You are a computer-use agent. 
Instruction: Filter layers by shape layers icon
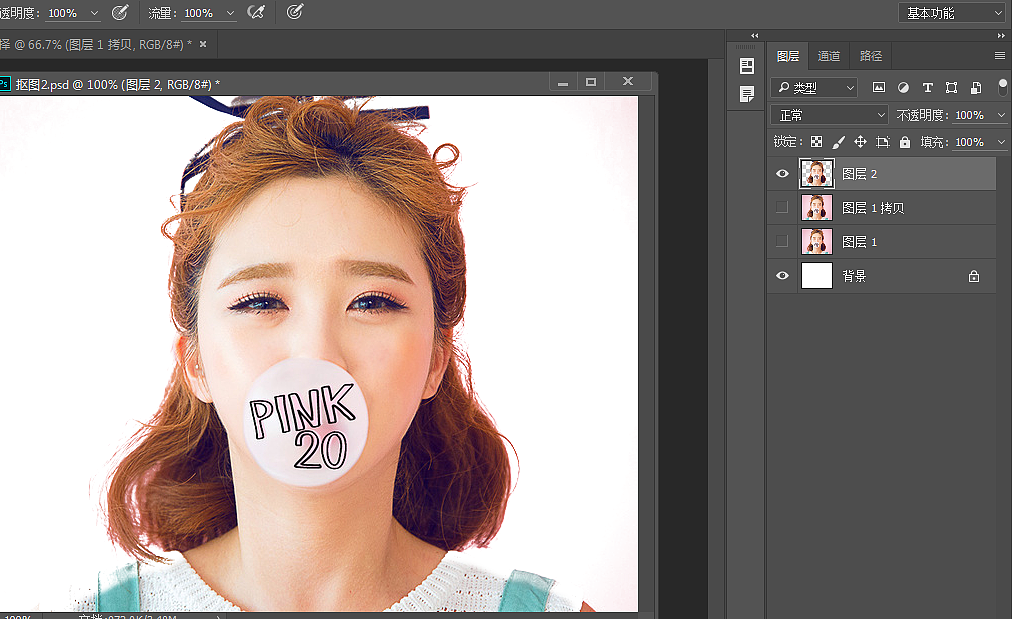[x=951, y=87]
